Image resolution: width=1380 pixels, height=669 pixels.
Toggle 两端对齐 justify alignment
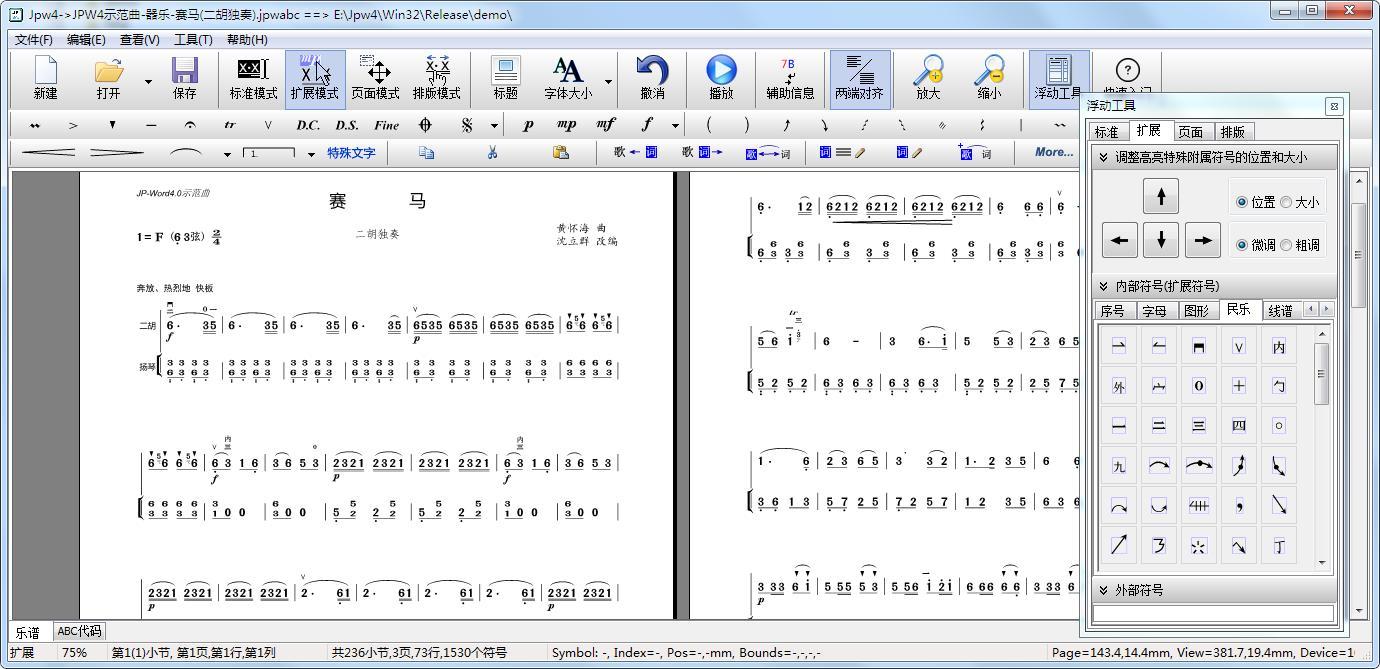pos(860,78)
